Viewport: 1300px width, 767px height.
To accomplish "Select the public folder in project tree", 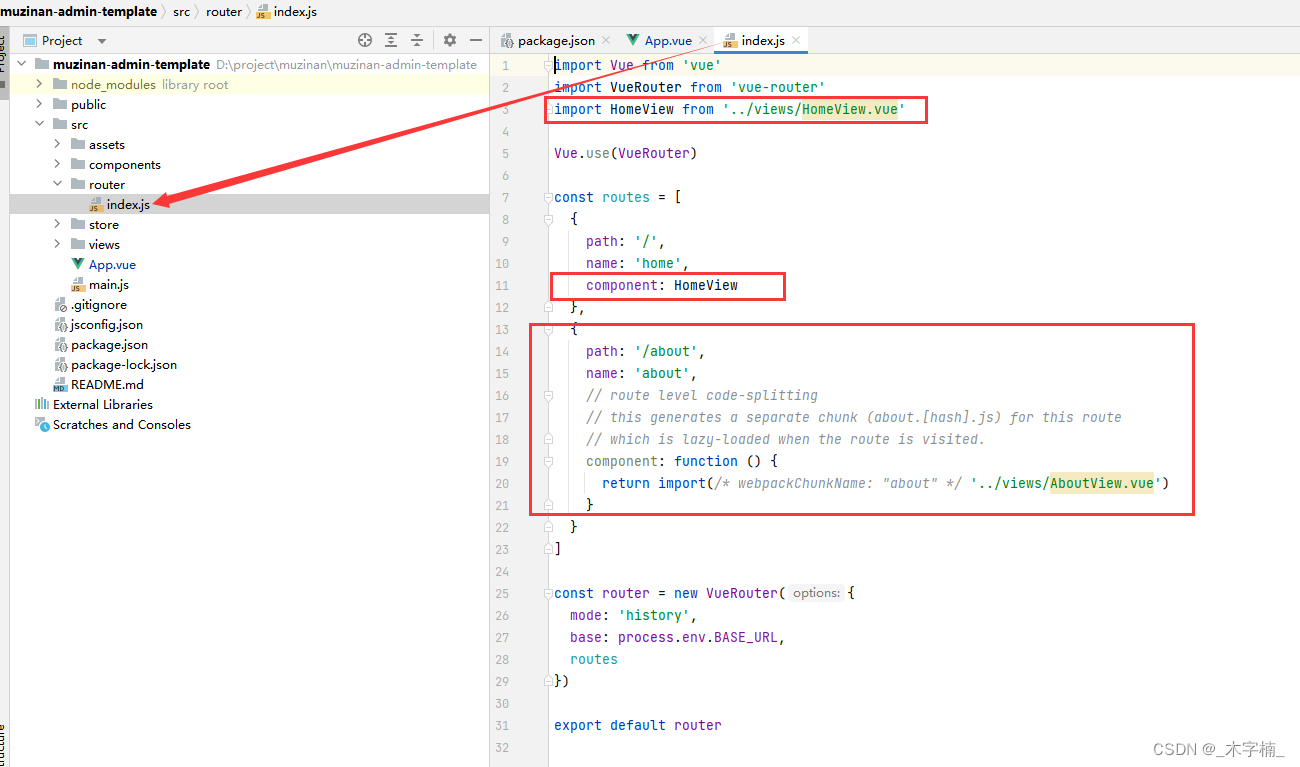I will [x=88, y=105].
